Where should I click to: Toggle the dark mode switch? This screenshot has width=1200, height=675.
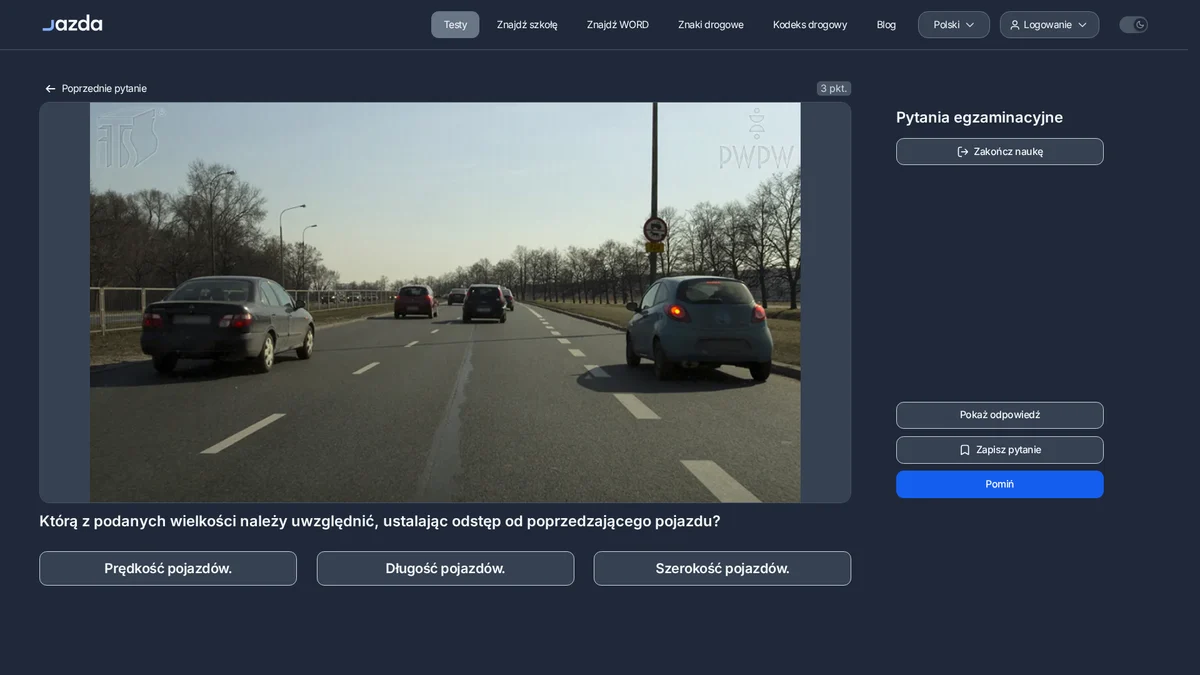click(1133, 25)
